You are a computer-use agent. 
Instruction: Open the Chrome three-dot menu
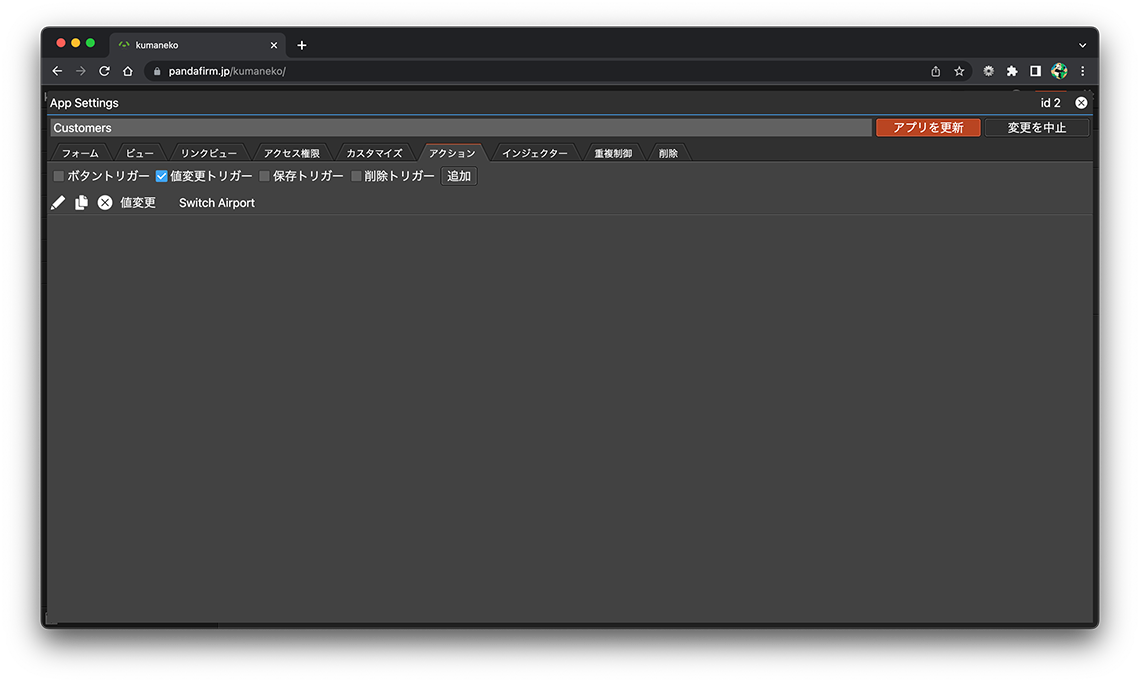(x=1082, y=71)
